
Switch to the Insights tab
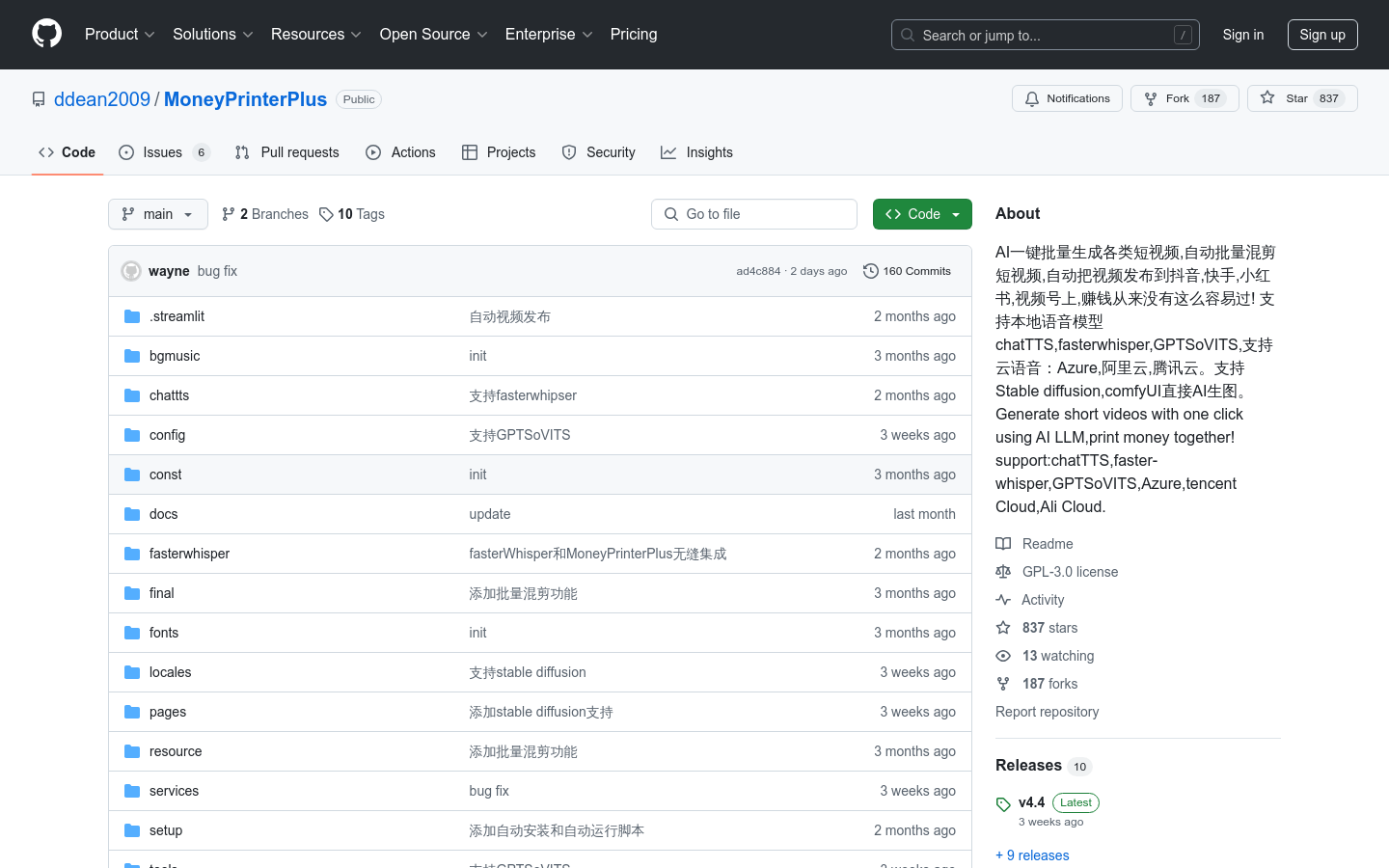click(x=696, y=152)
